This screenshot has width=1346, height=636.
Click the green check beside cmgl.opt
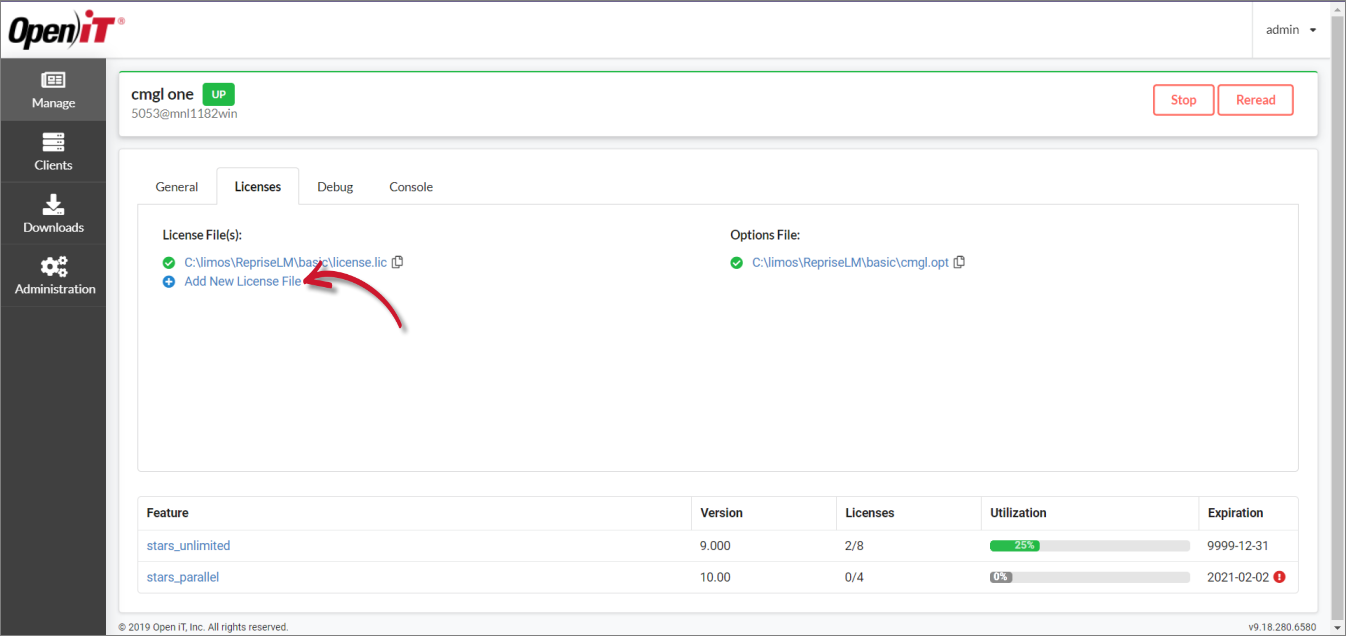[x=736, y=262]
